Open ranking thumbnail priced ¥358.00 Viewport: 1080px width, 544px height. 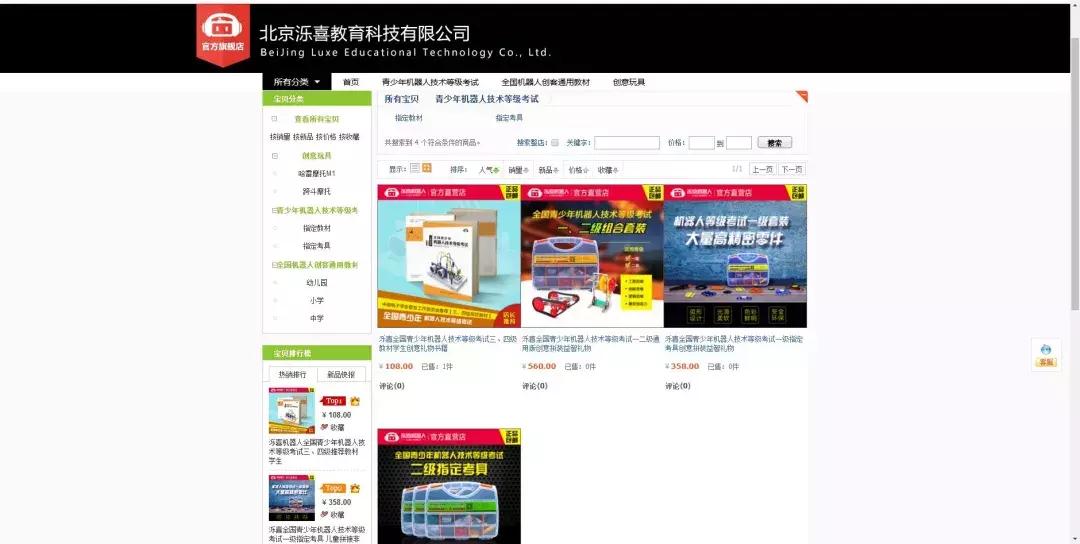292,498
